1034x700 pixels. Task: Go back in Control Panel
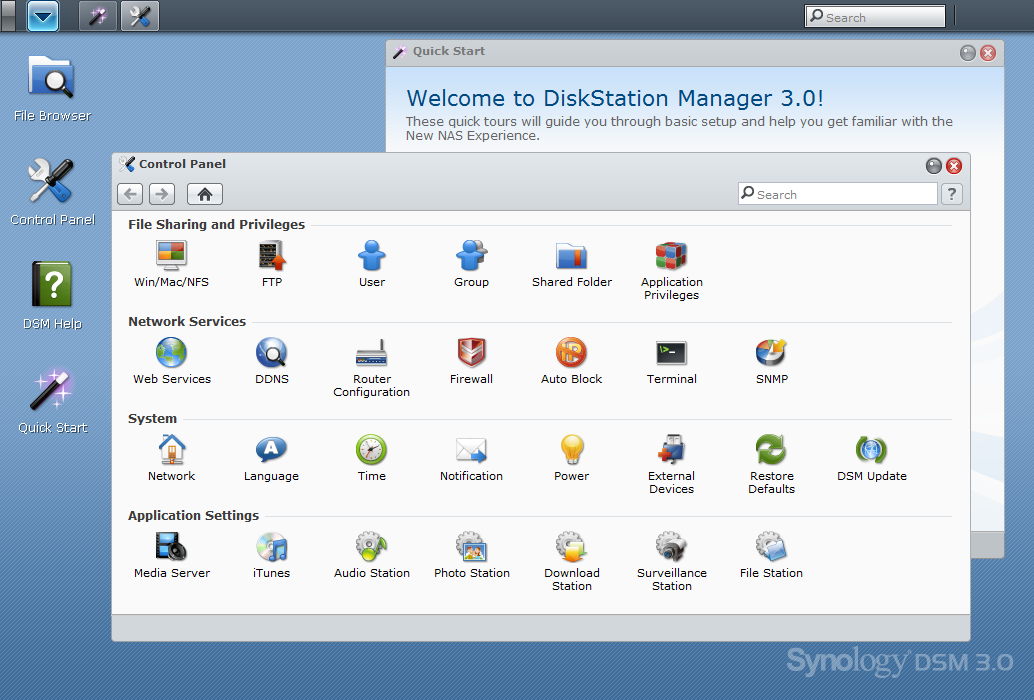pos(130,194)
